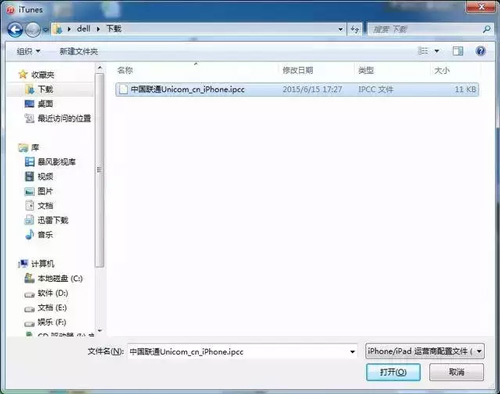
Task: Click the iTunes icon in title bar
Action: click(11, 10)
